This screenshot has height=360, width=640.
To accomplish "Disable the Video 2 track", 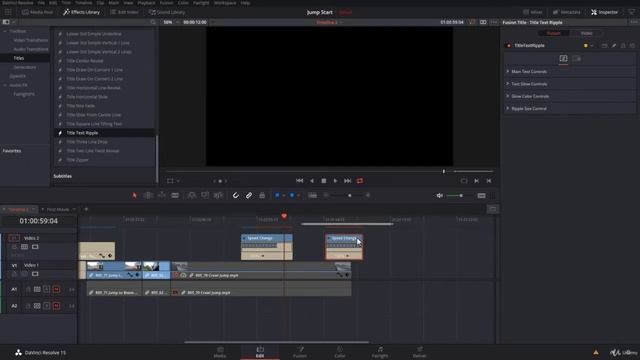I will tap(35, 247).
